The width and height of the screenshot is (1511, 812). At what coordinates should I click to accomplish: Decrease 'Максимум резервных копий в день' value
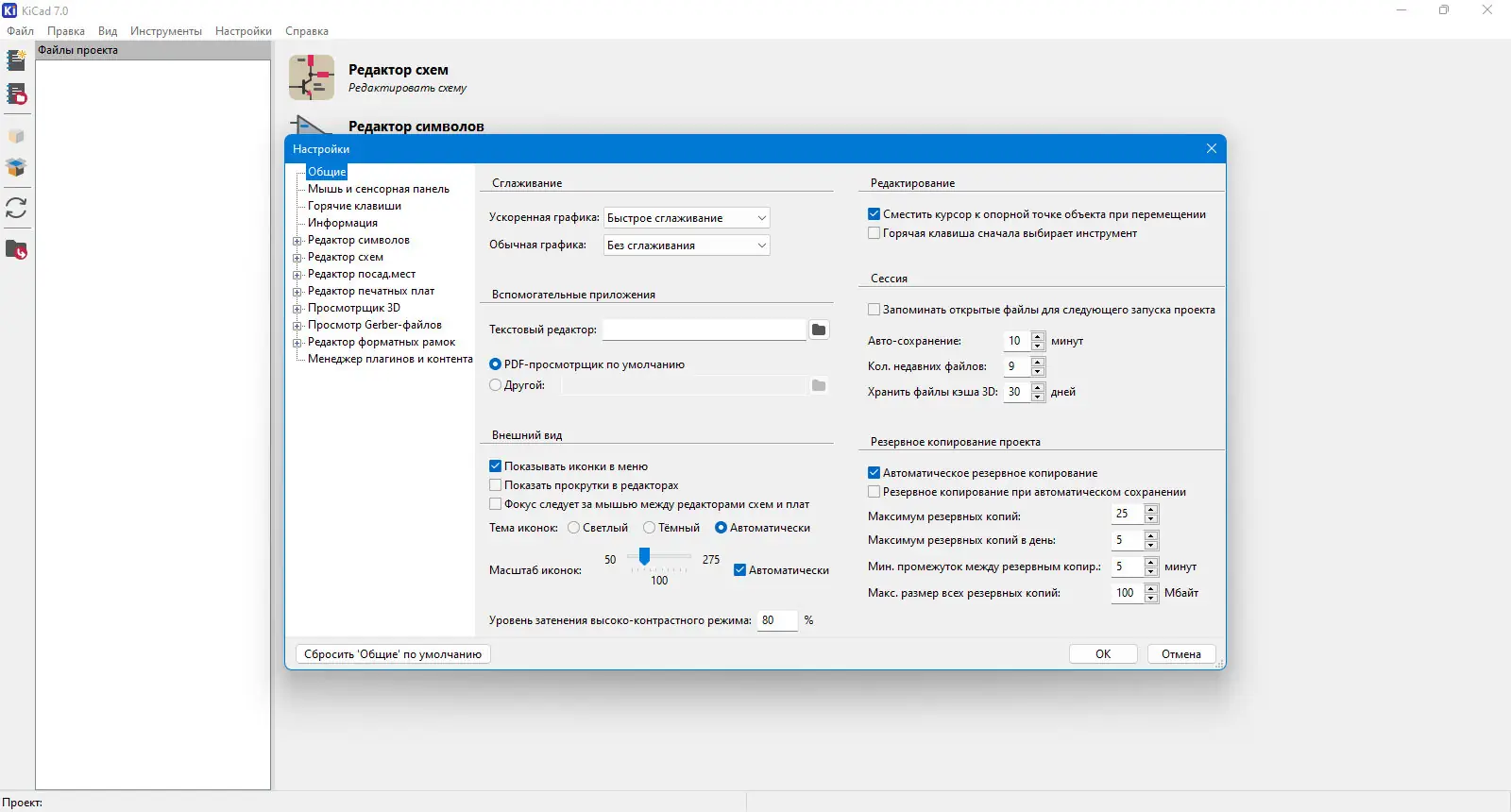coord(1150,545)
